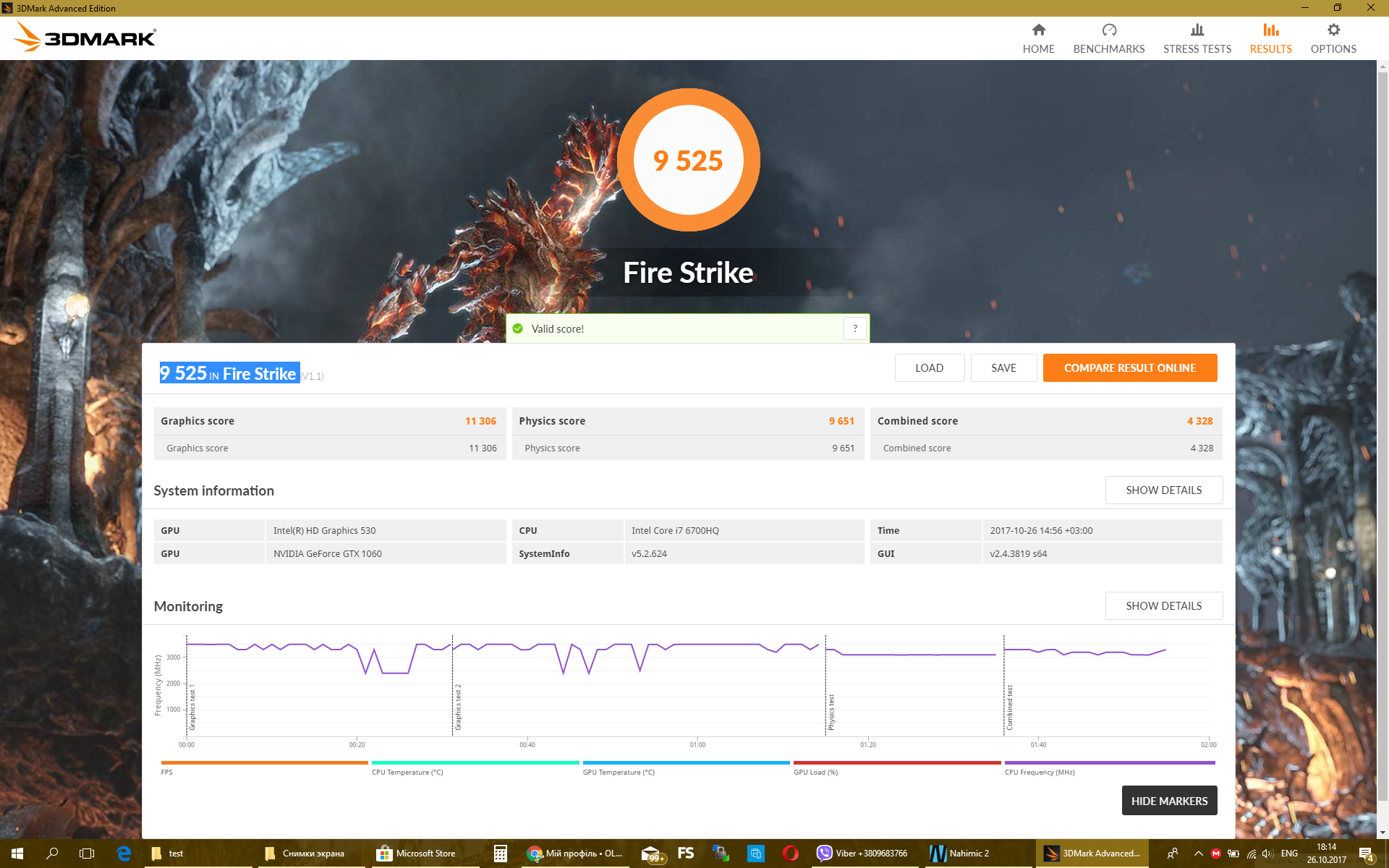This screenshot has height=868, width=1389.
Task: Click the SAVE button
Action: click(1003, 367)
